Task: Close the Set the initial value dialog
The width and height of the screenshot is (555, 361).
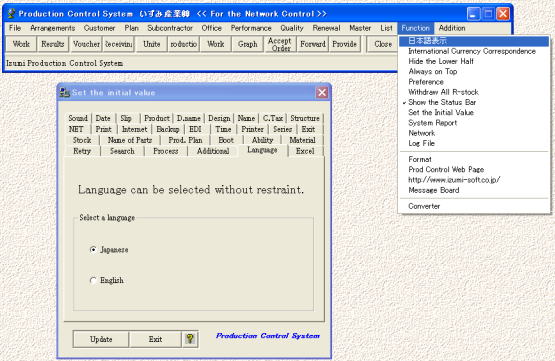Action: coord(322,93)
